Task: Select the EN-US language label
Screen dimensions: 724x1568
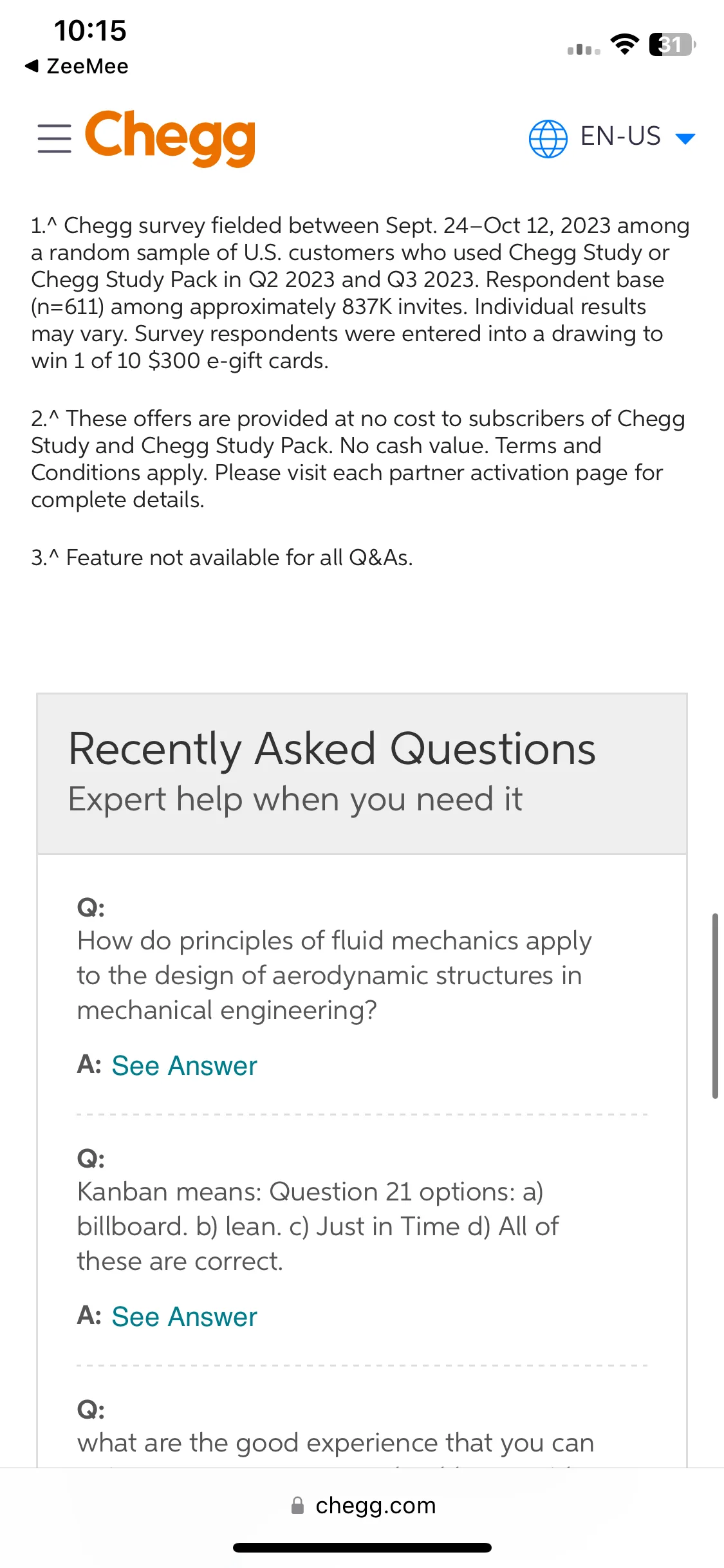Action: point(620,136)
